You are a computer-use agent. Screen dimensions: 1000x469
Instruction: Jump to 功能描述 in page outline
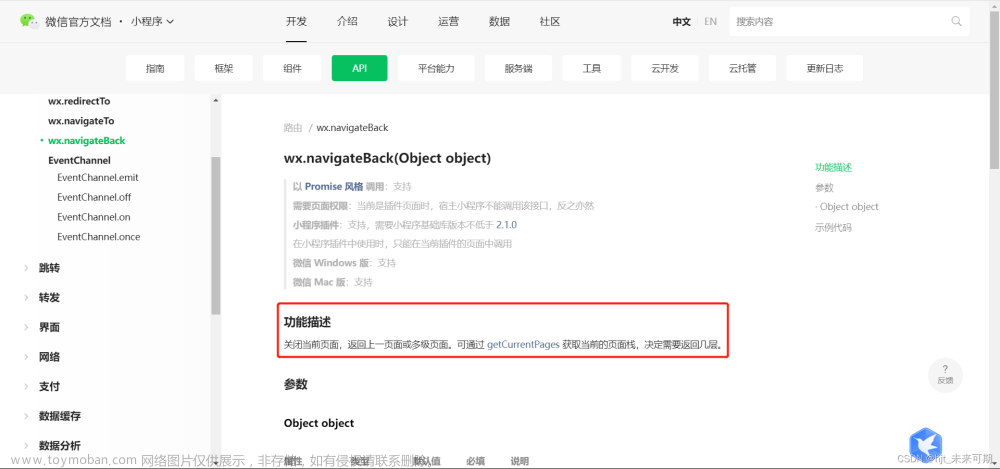[834, 167]
